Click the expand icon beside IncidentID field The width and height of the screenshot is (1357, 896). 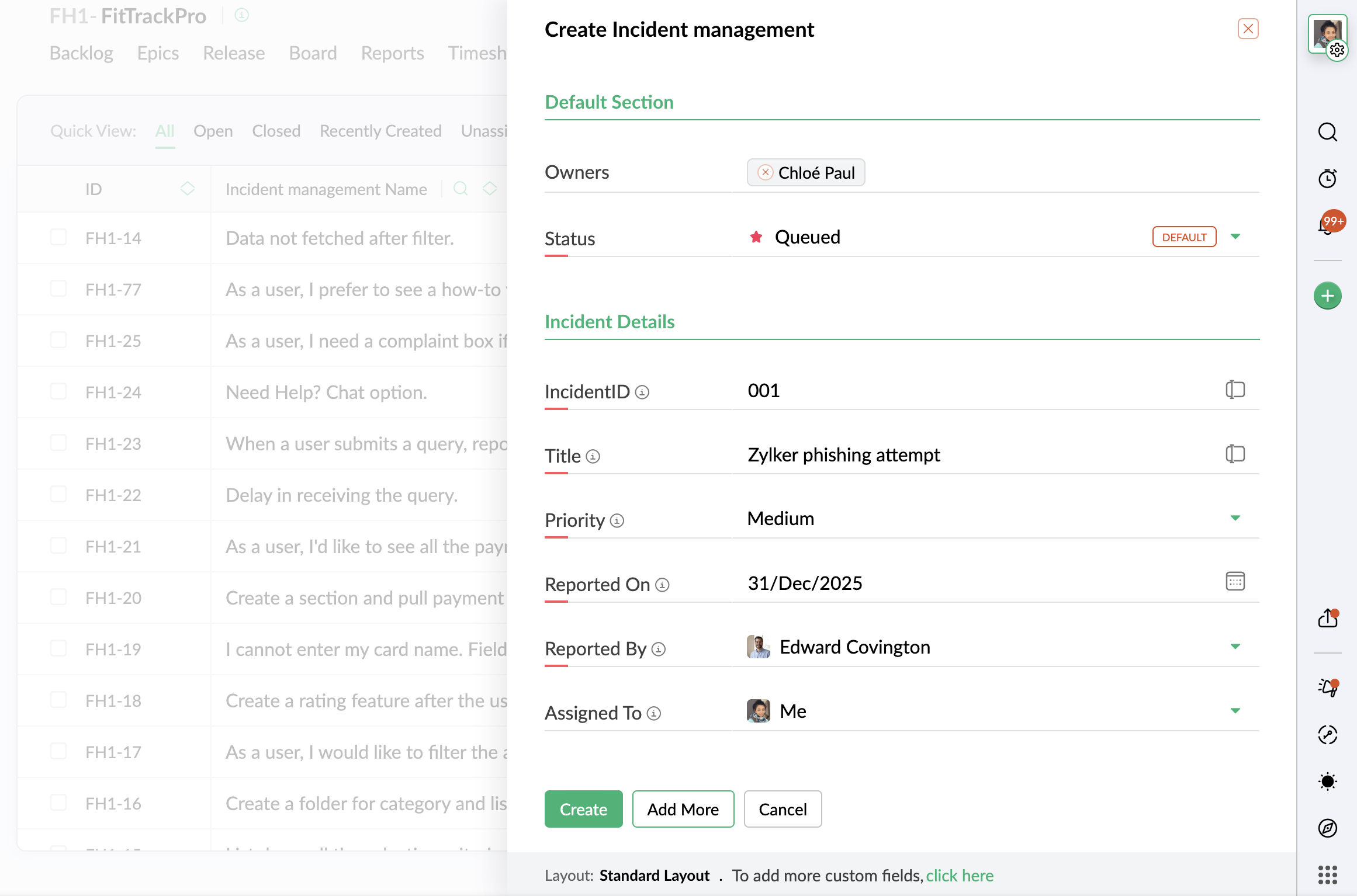[1235, 390]
